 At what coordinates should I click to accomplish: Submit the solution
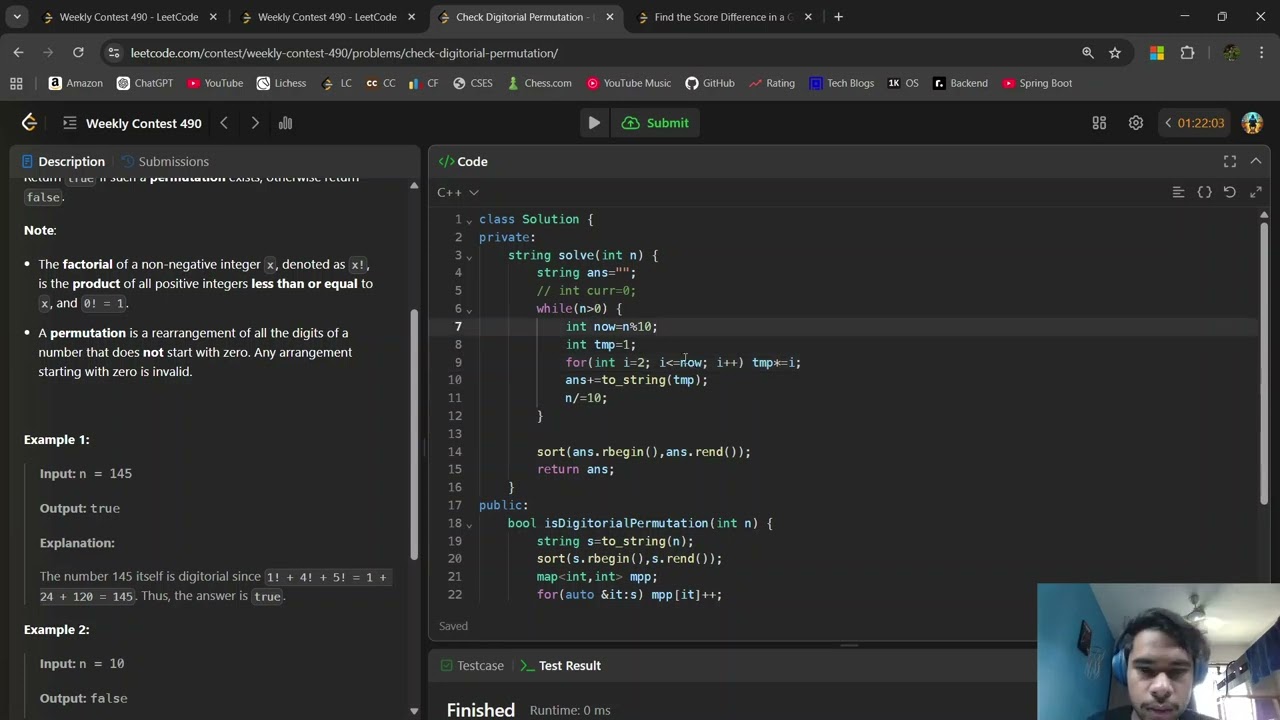tap(656, 123)
